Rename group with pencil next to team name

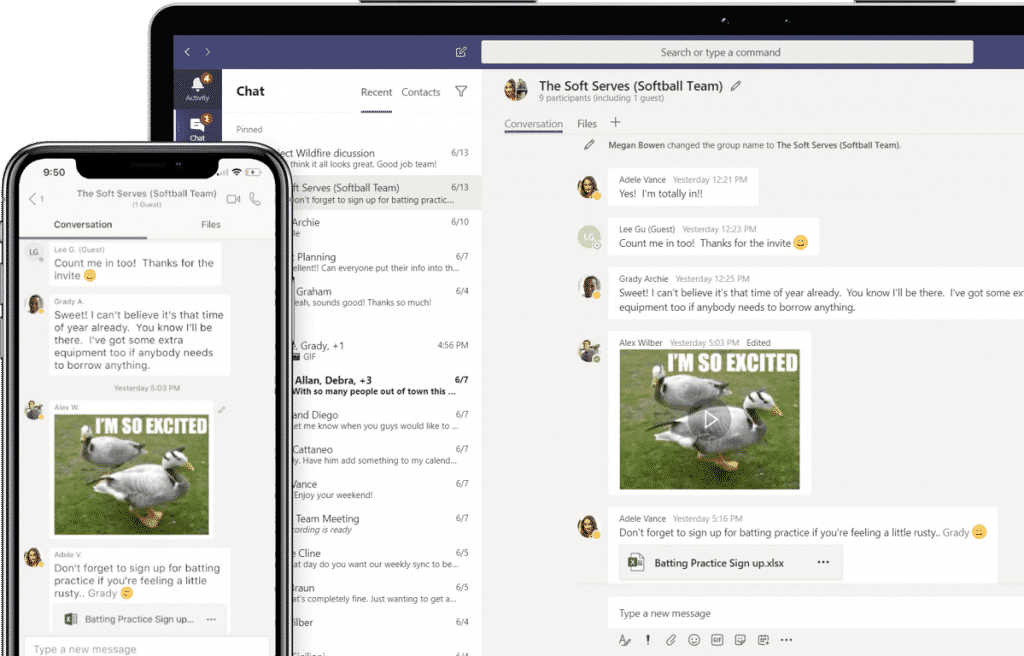click(x=736, y=86)
